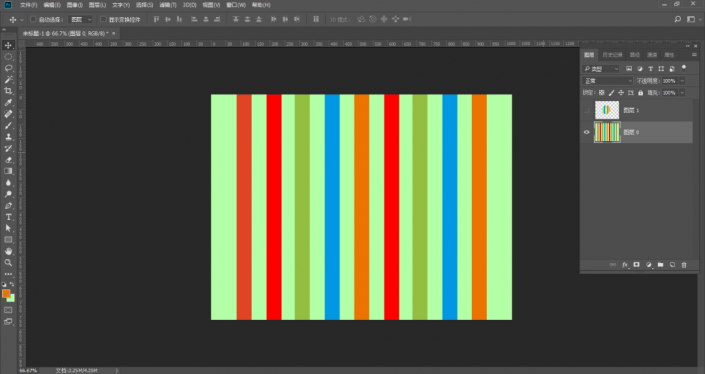Image resolution: width=705 pixels, height=374 pixels.
Task: Reset default foreground and background colors
Action: tap(4, 285)
